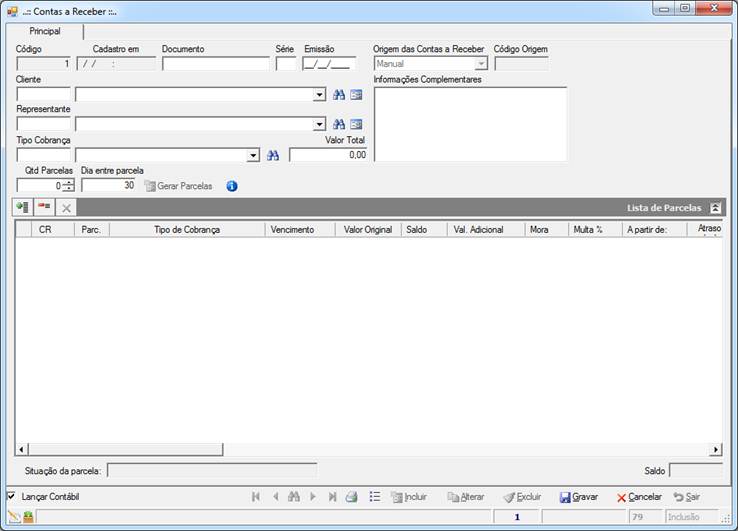Screen dimensions: 738x531
Task: Click the application icon in the title bar
Action: tap(13, 11)
